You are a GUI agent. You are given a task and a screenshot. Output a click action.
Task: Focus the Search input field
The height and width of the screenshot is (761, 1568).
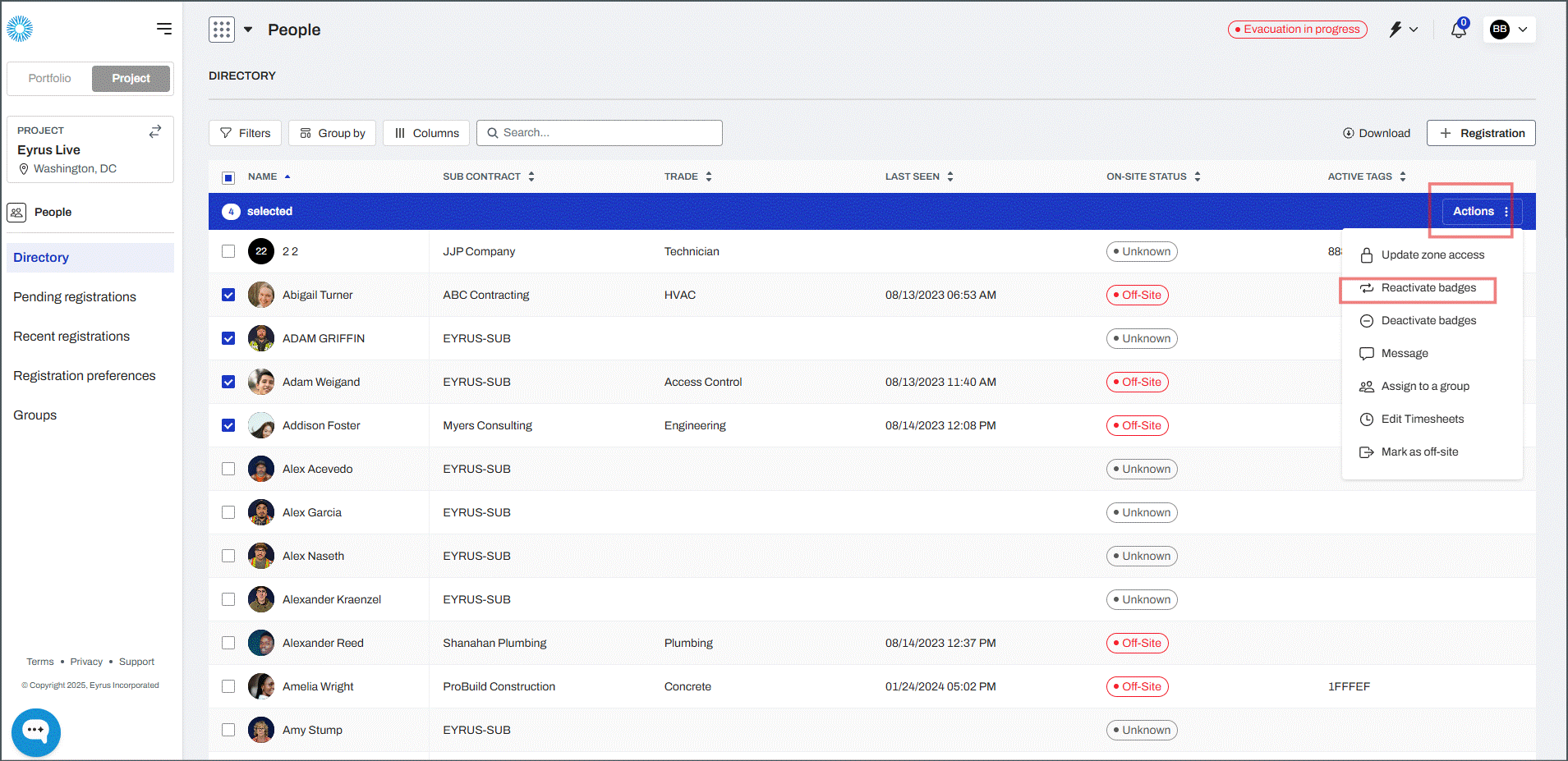point(600,133)
